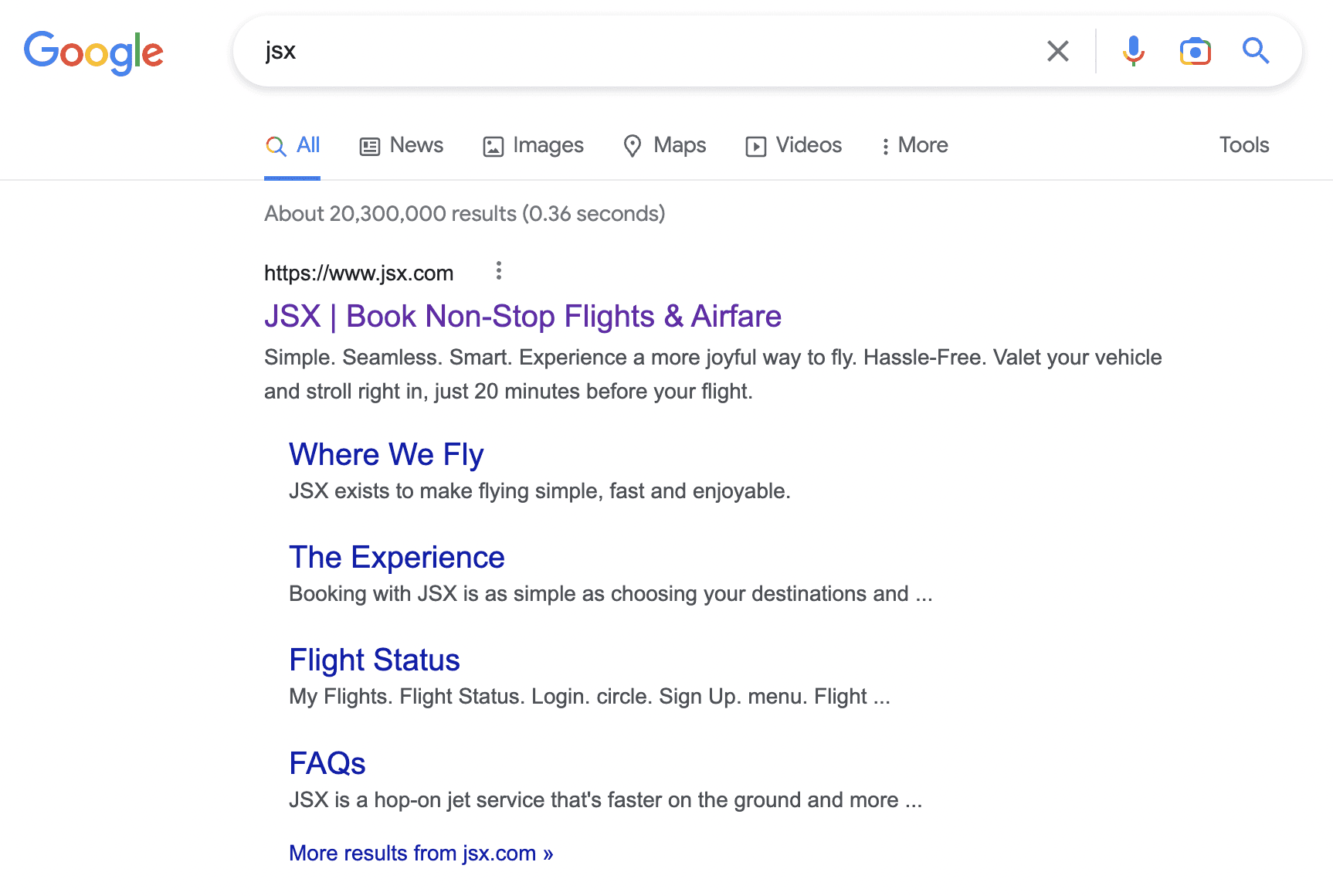Open The Experience sitelink

[397, 558]
